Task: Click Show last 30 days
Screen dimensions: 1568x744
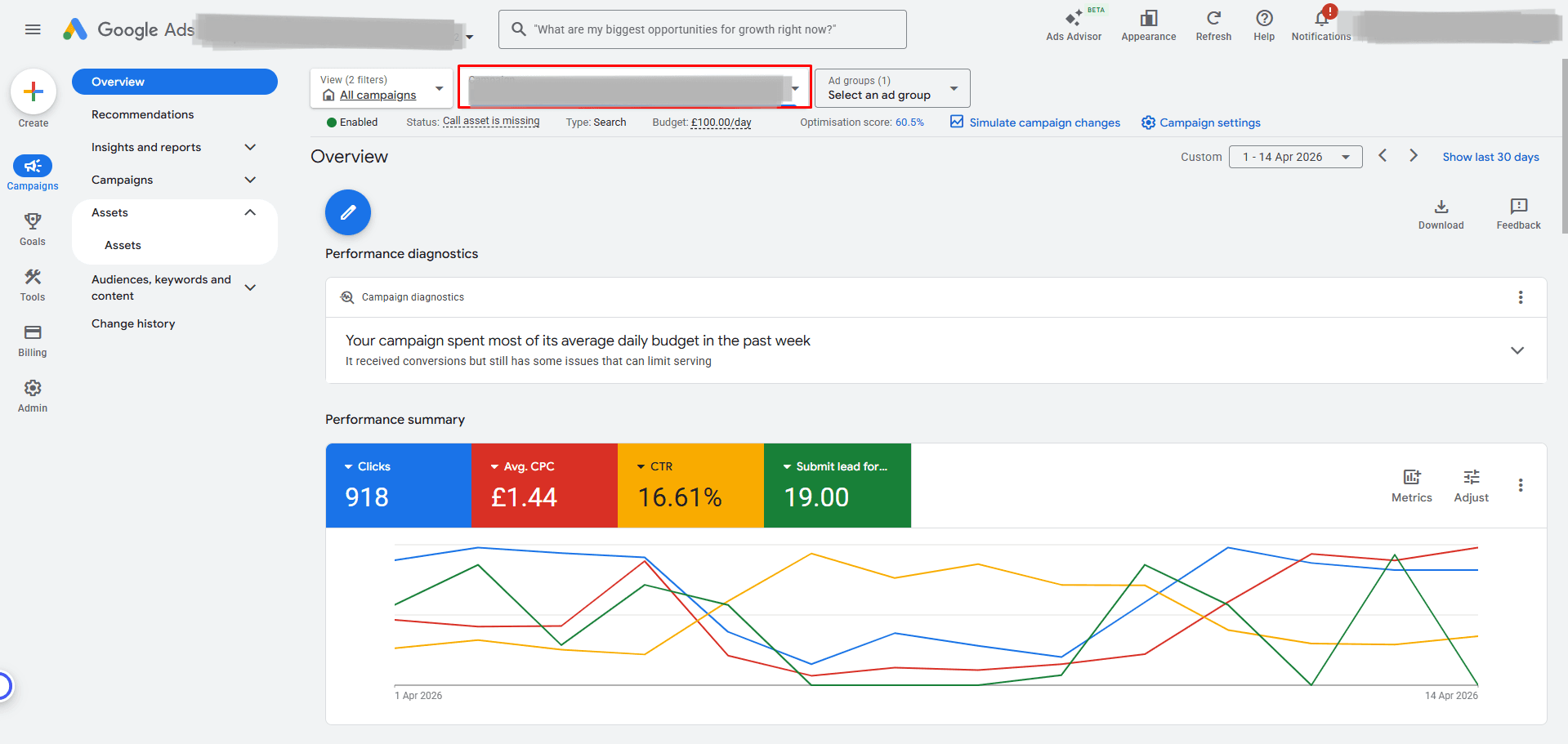Action: [1490, 157]
